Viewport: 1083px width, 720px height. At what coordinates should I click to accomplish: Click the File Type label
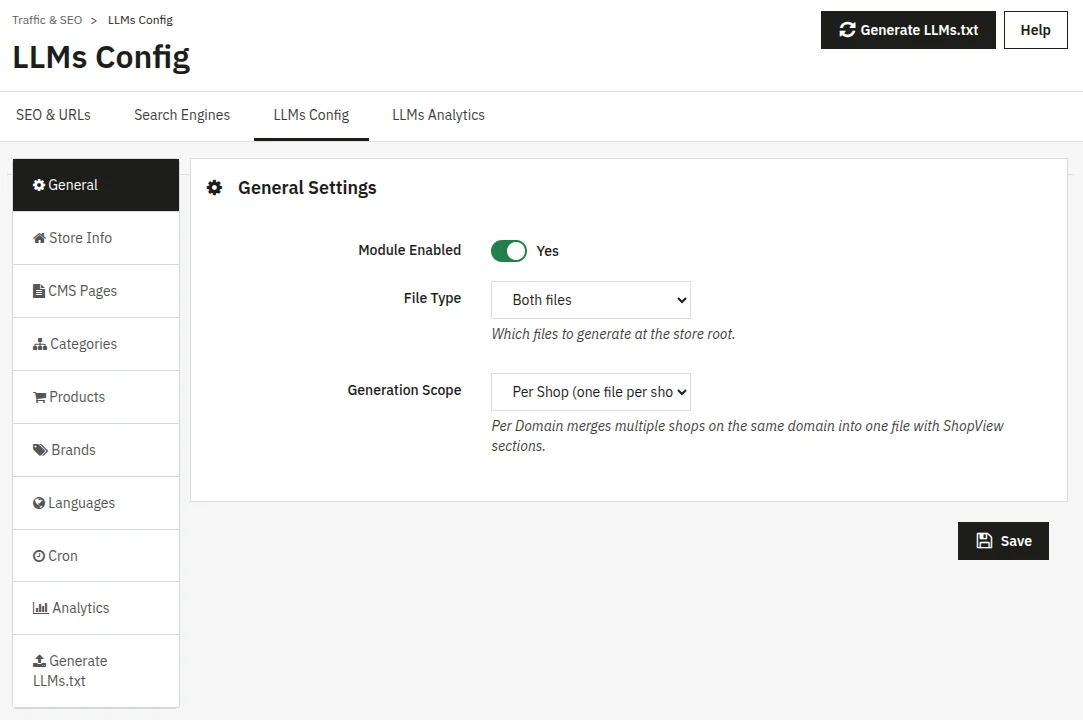pyautogui.click(x=432, y=299)
